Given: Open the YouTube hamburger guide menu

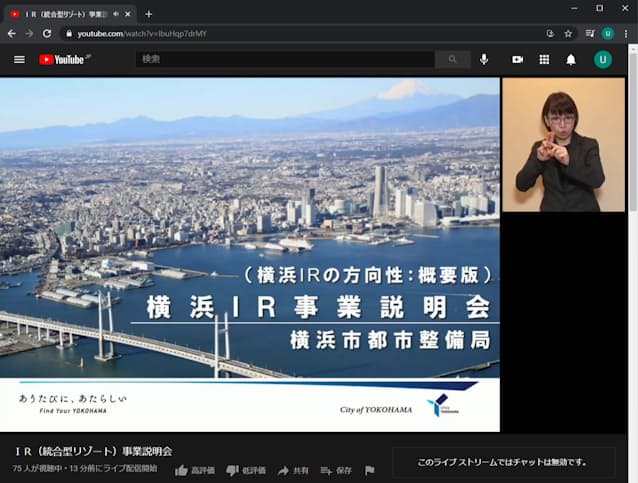Looking at the screenshot, I should click(18, 60).
